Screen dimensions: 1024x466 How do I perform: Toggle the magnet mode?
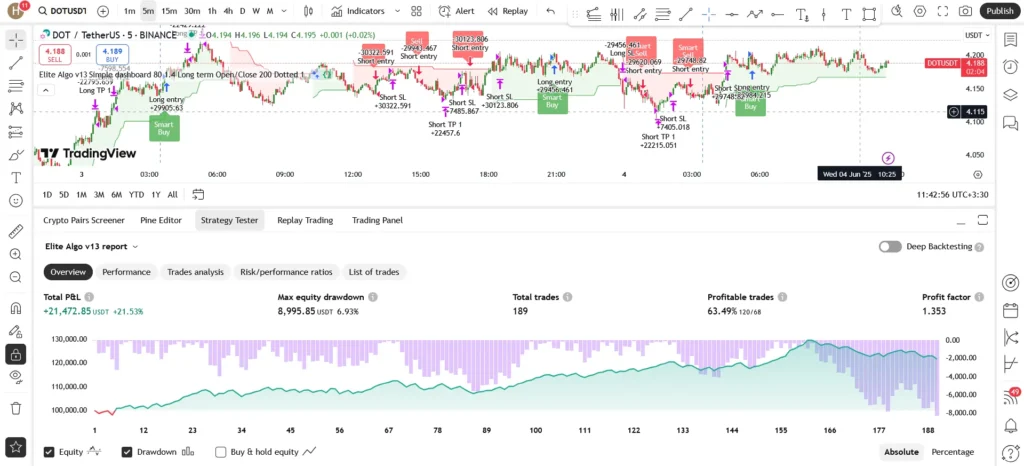pos(16,307)
